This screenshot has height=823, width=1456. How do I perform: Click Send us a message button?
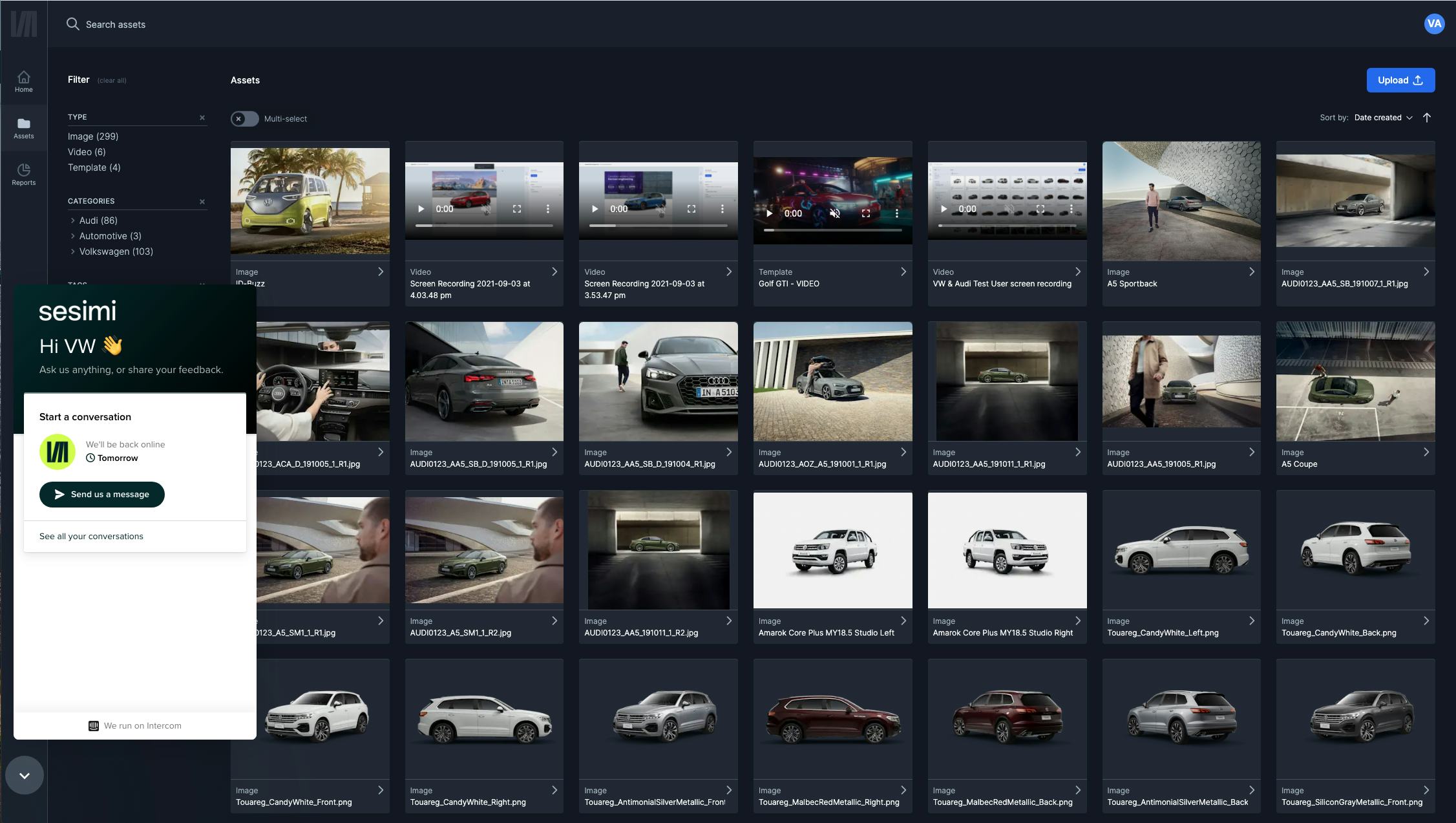[102, 495]
